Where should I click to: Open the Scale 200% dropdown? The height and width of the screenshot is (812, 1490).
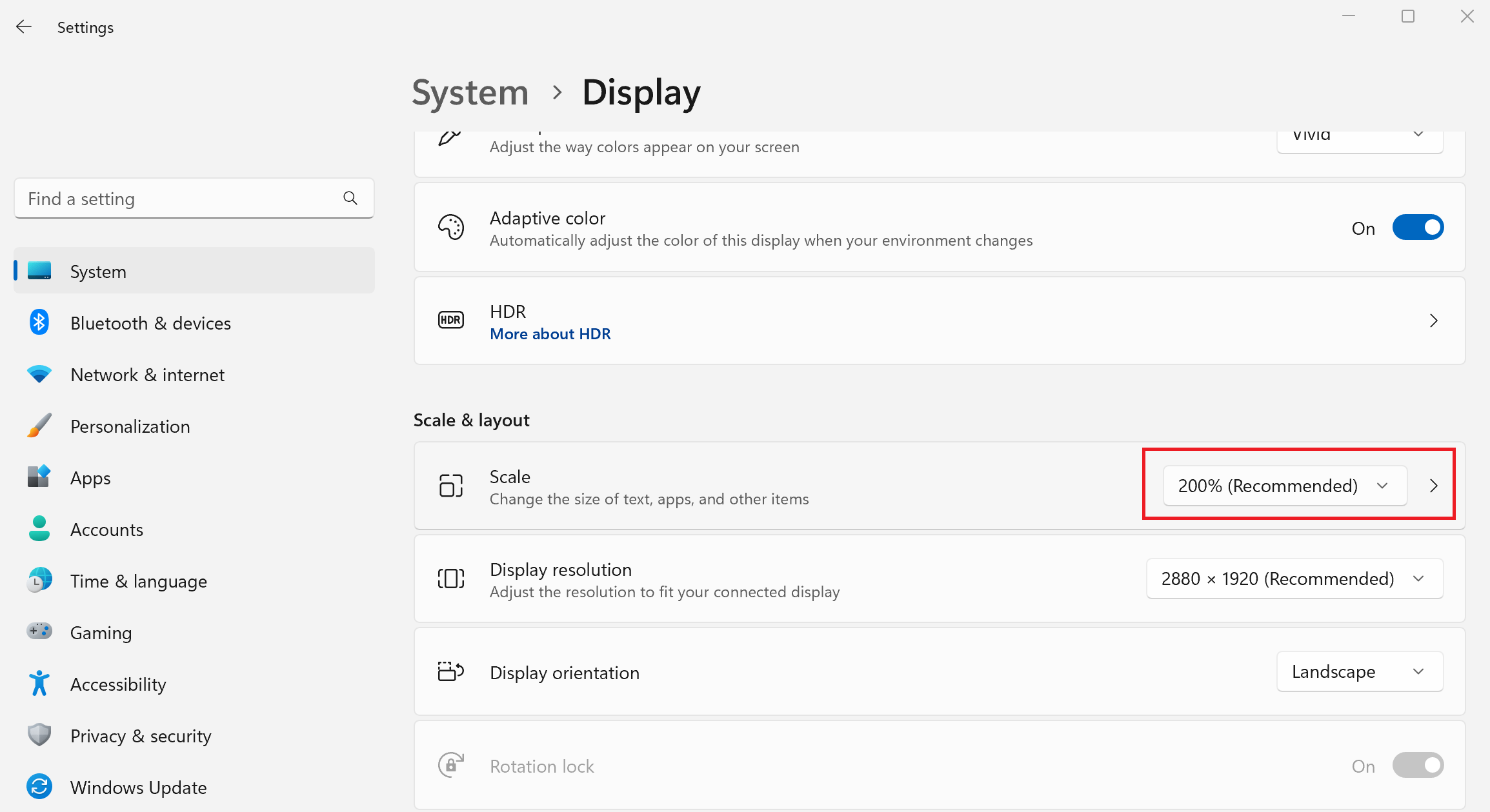1284,486
